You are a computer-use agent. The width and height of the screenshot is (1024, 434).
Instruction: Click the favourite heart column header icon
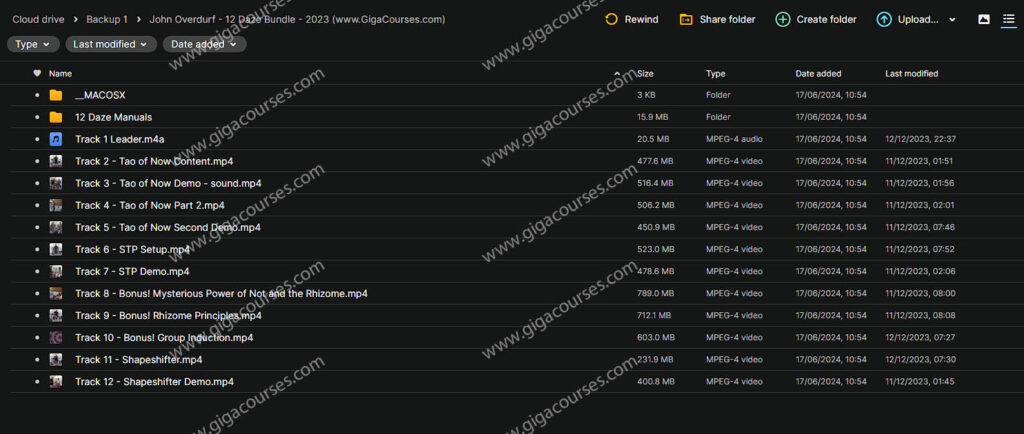pos(37,73)
